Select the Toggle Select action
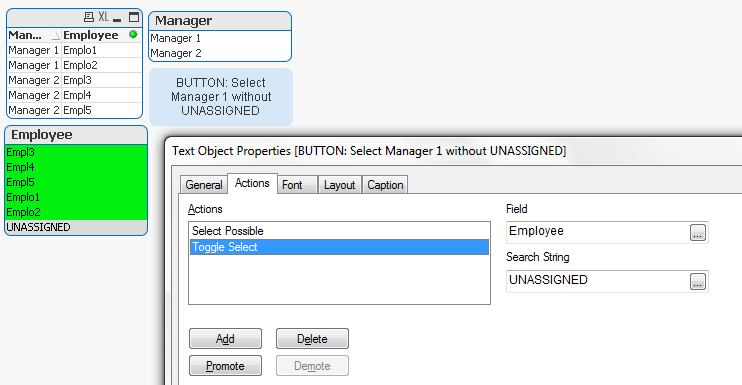The height and width of the screenshot is (385, 742). (339, 247)
